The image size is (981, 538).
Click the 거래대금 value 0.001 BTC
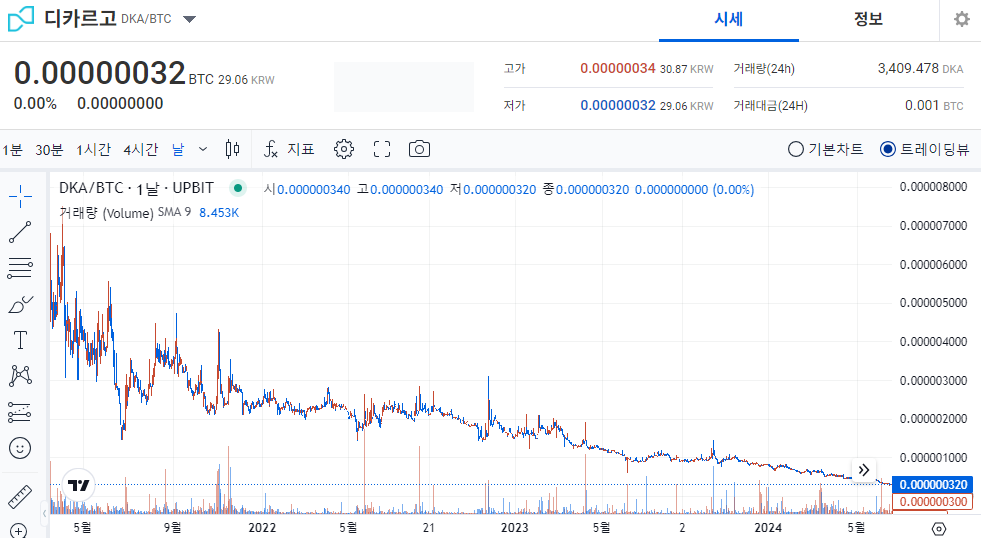click(934, 105)
